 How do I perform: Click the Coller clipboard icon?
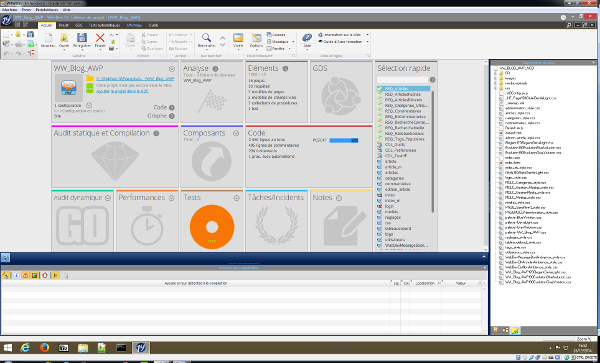tap(130, 37)
